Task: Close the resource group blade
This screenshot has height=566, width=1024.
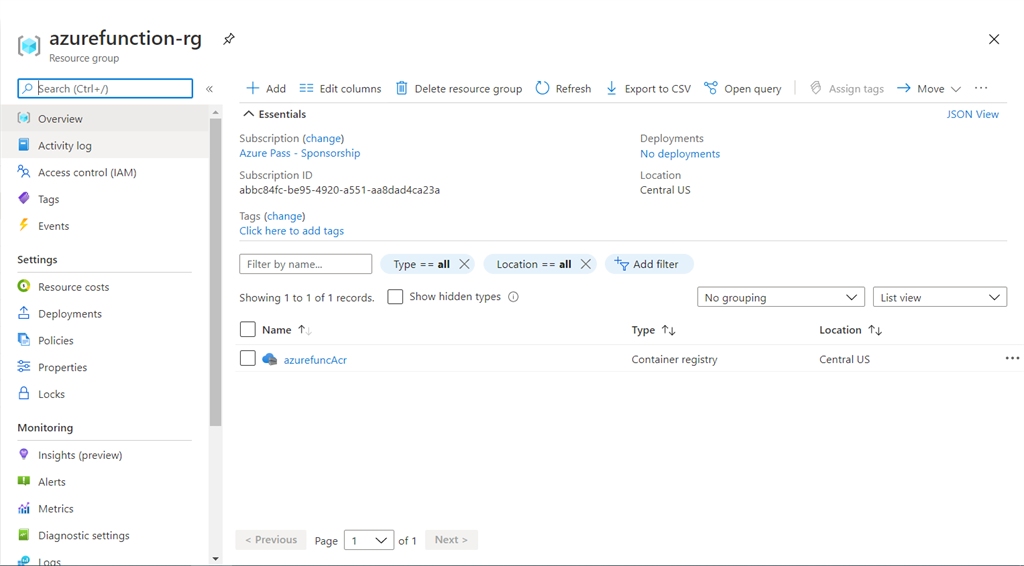Action: [x=994, y=39]
